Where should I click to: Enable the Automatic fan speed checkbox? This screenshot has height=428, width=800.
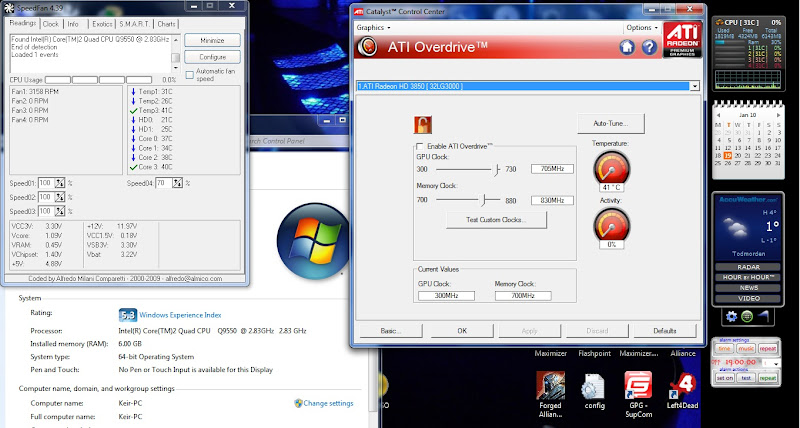[x=190, y=75]
